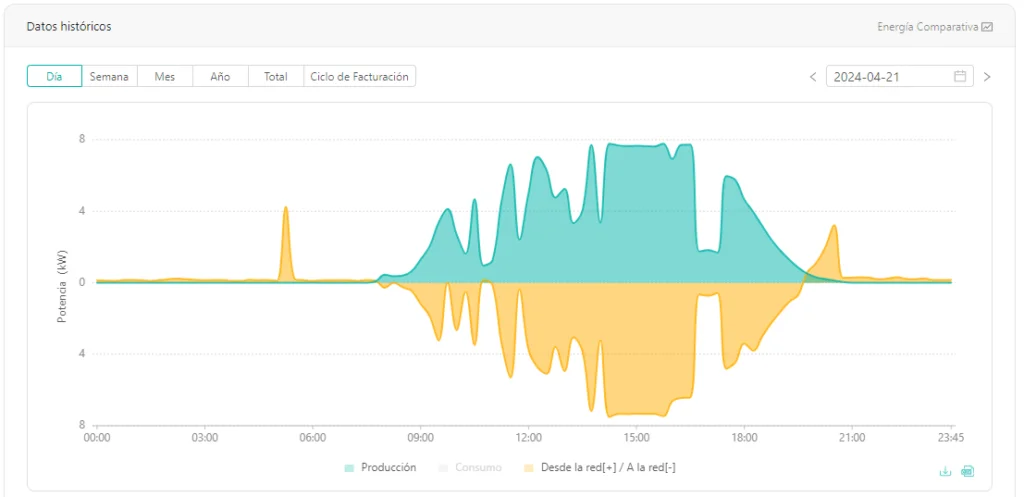The width and height of the screenshot is (1024, 497).
Task: Click the 21:00 time axis label
Action: tap(852, 438)
